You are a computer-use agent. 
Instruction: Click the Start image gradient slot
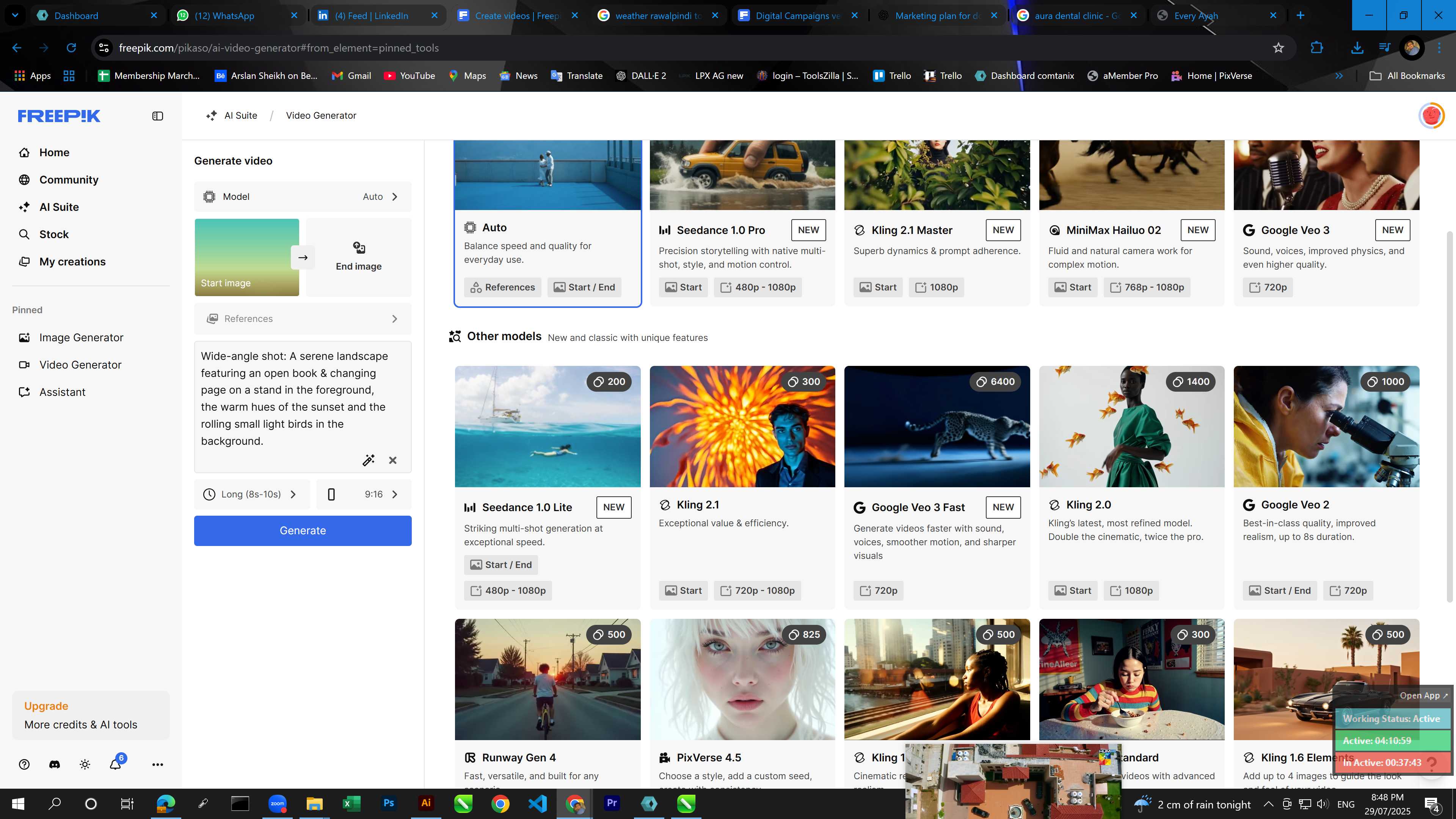click(x=246, y=257)
